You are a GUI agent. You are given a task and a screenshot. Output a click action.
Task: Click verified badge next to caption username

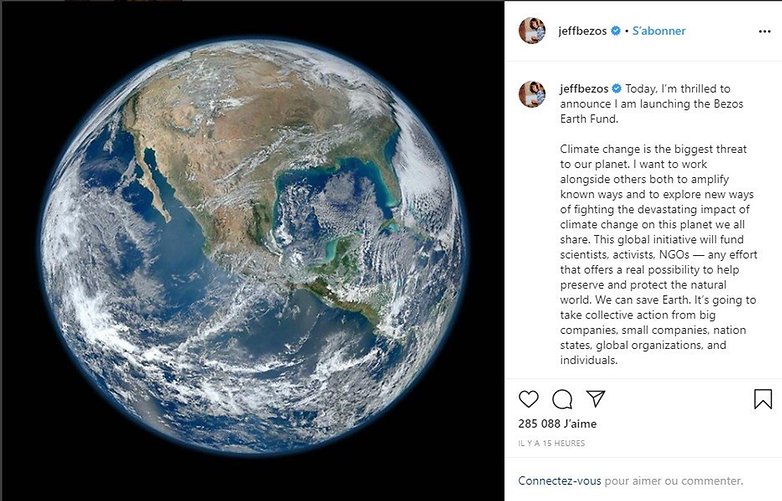616,89
